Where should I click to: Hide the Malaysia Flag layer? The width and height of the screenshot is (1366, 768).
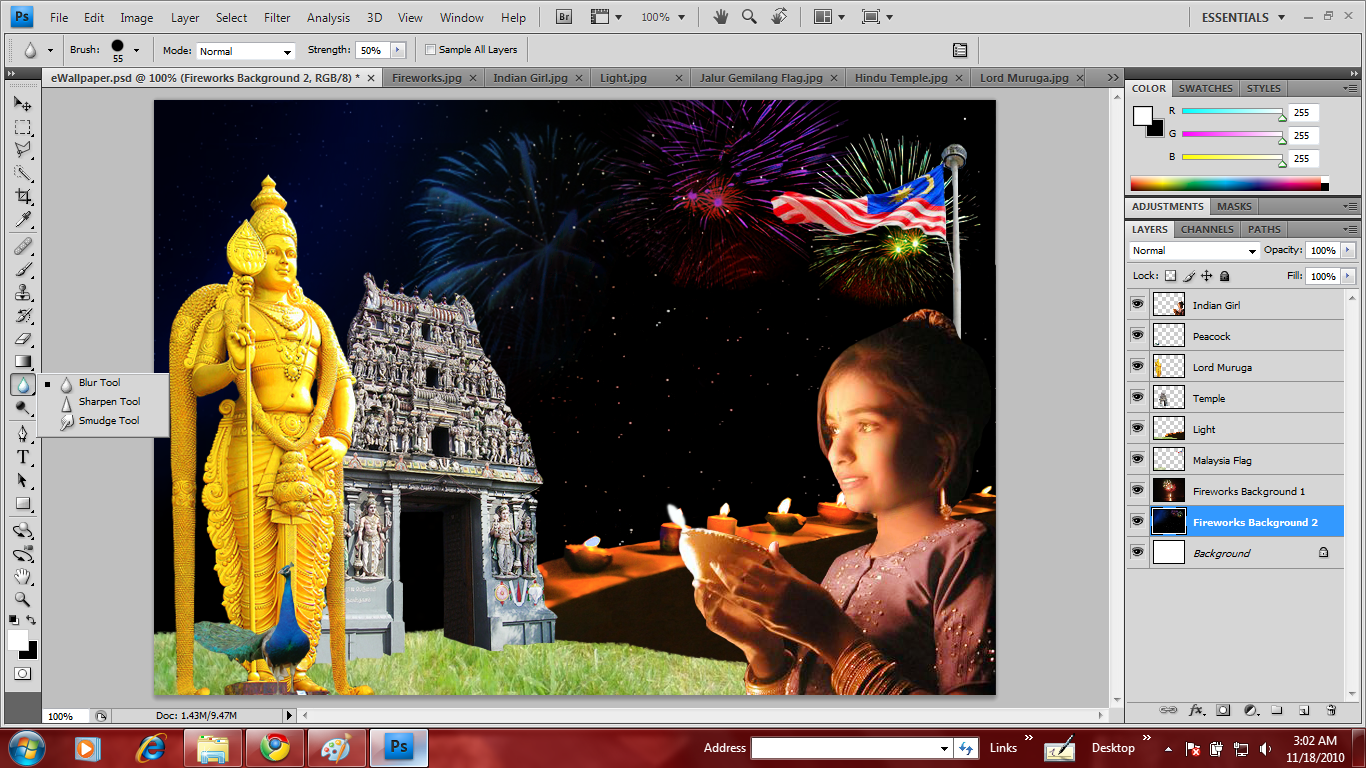tap(1137, 459)
